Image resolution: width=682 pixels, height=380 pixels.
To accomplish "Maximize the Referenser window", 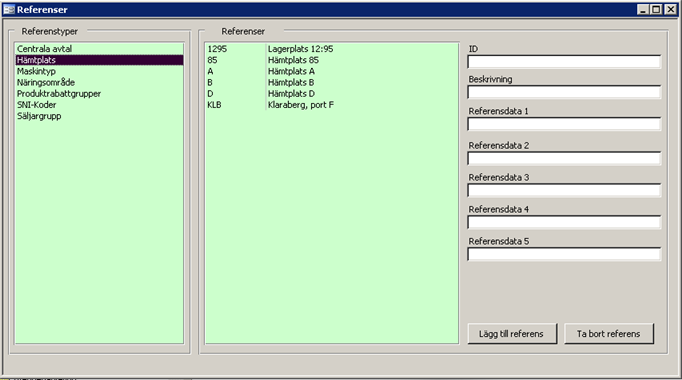I will (656, 10).
